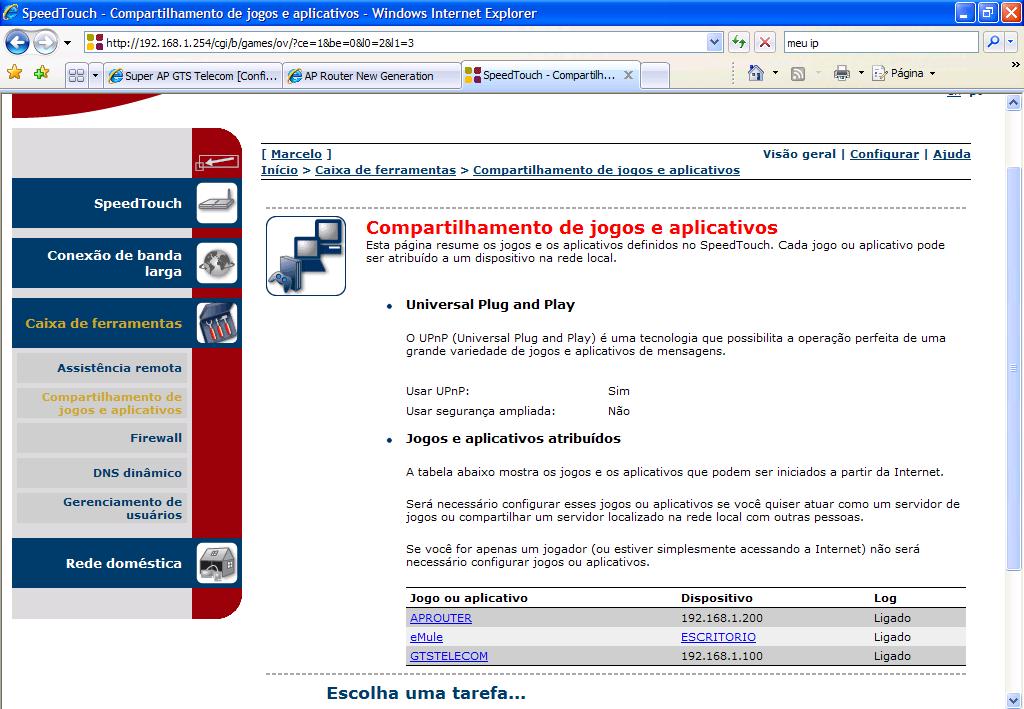Click the Restore Down window button

point(988,12)
